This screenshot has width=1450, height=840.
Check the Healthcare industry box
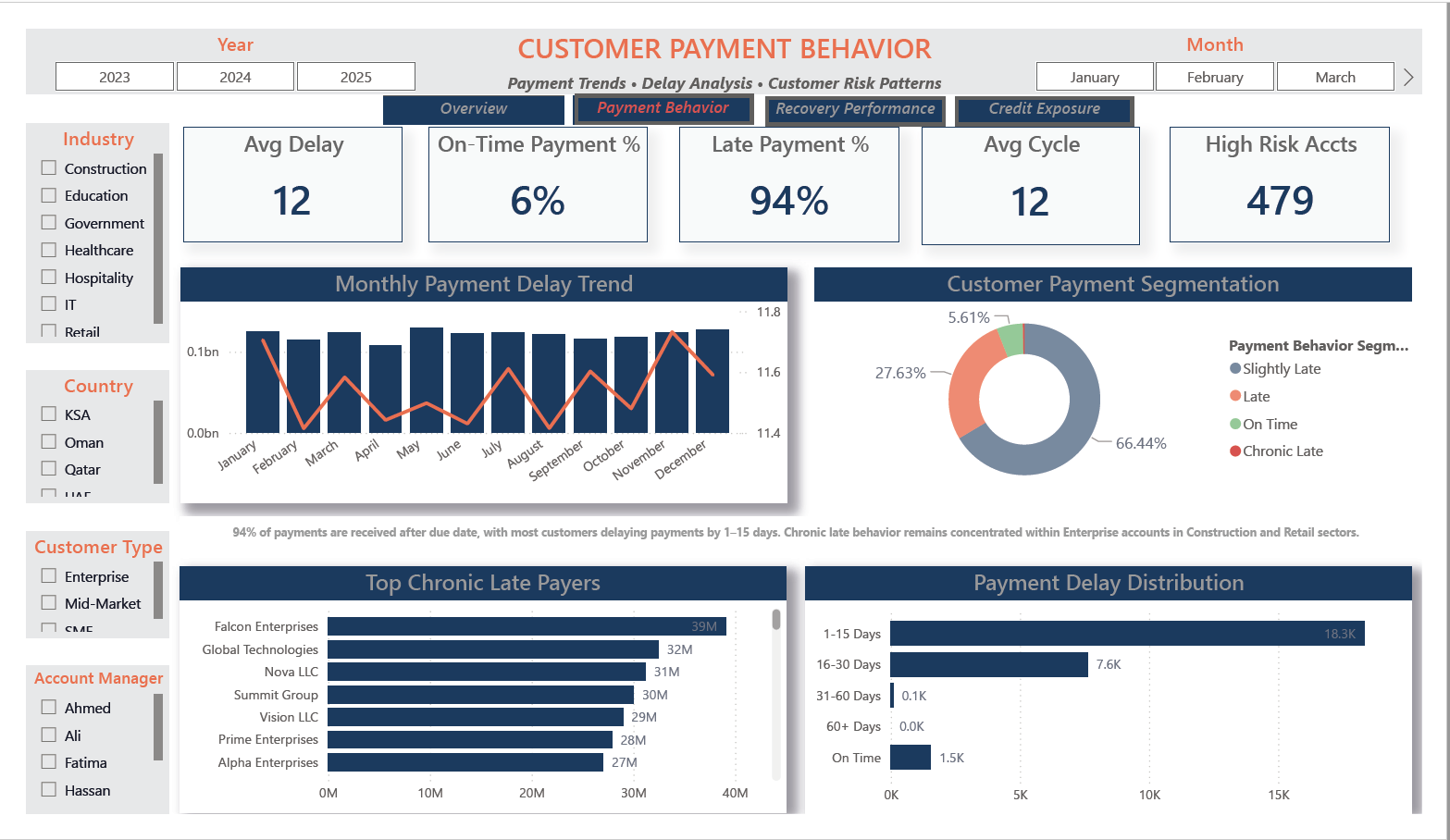[x=49, y=249]
